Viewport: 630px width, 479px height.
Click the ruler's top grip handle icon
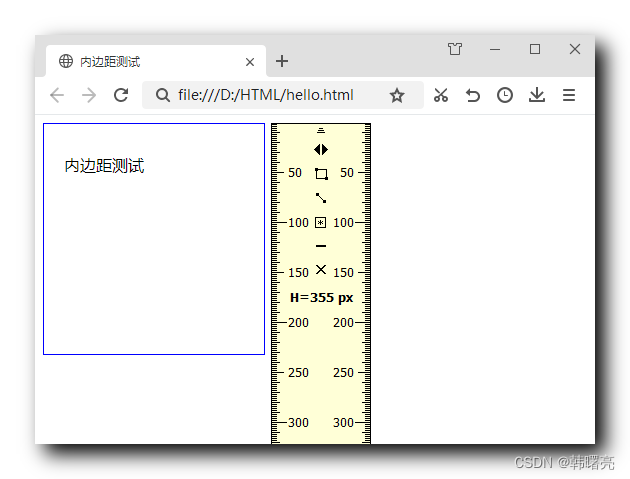(x=321, y=130)
